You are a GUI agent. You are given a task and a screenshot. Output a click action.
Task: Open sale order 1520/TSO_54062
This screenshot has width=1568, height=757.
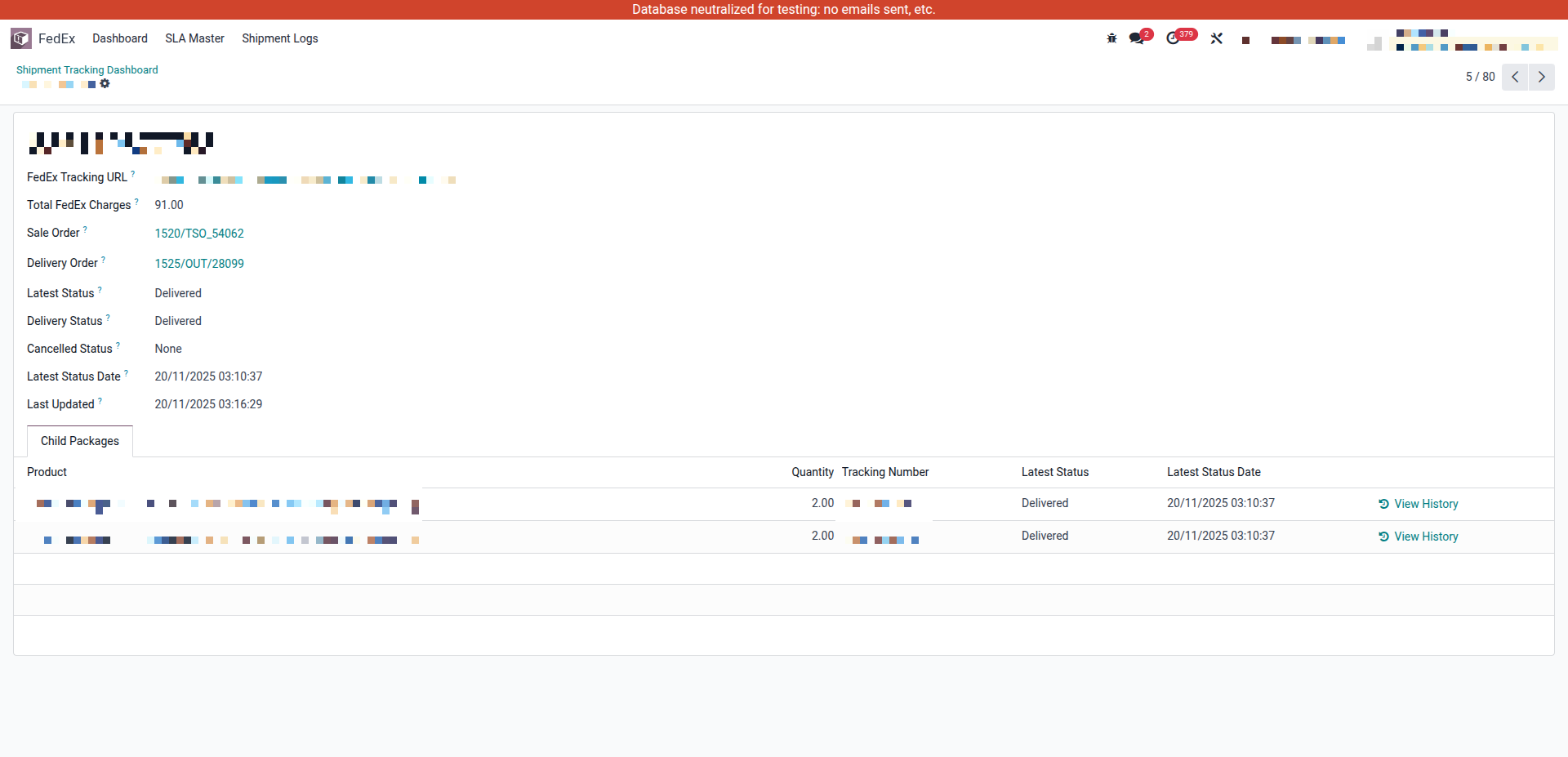(x=199, y=234)
